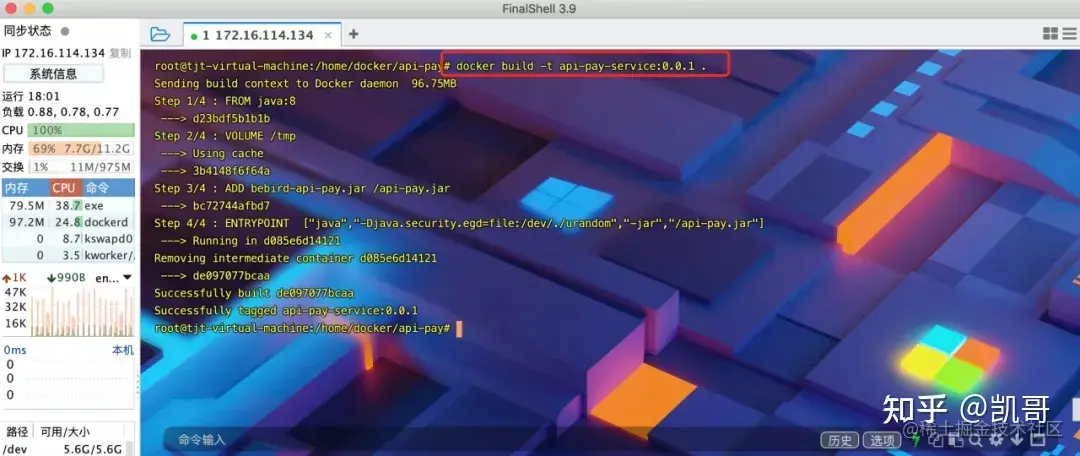Select the dockerd process row
This screenshot has height=456, width=1080.
(68, 222)
